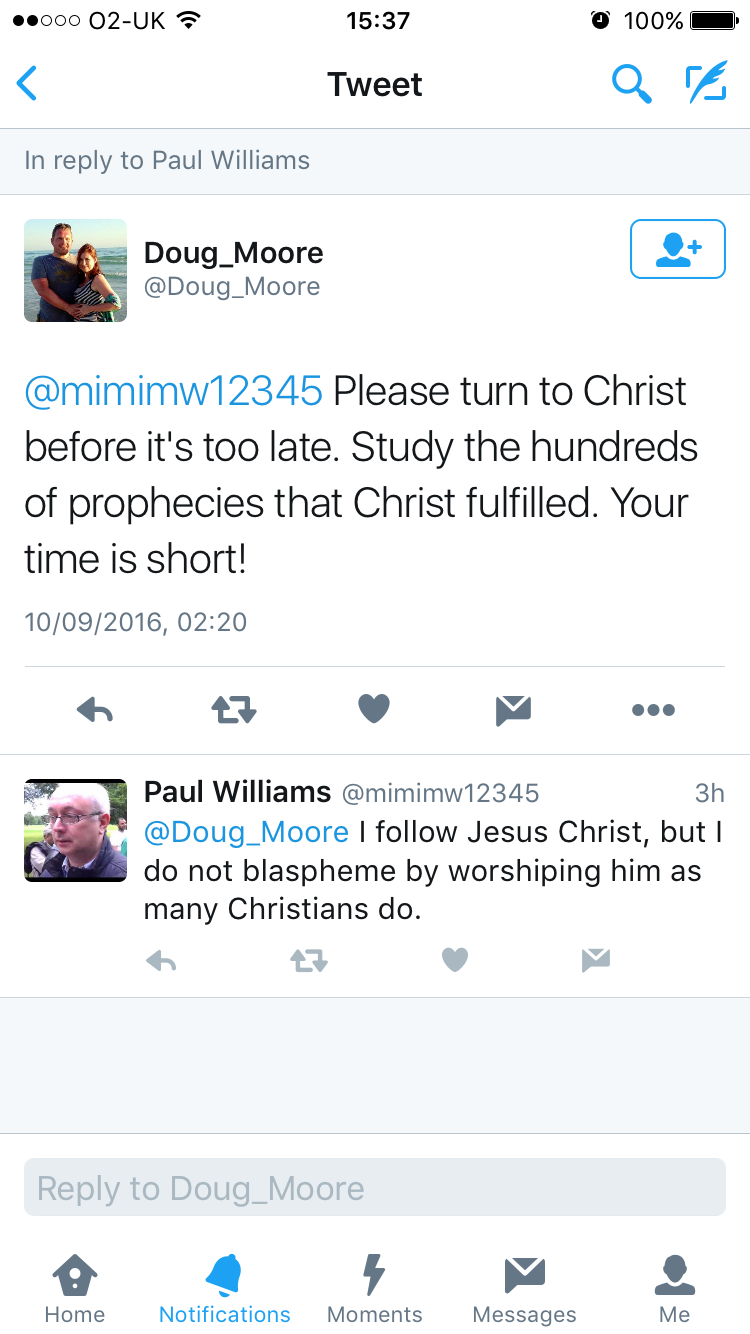Open the search magnifier icon
Screen dimensions: 750x1334
click(631, 84)
